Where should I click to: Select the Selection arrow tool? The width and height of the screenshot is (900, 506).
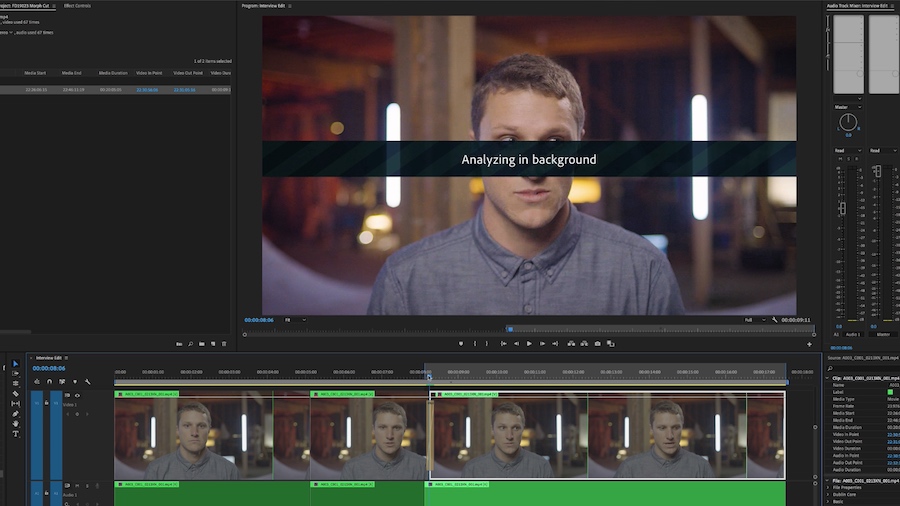[x=15, y=363]
